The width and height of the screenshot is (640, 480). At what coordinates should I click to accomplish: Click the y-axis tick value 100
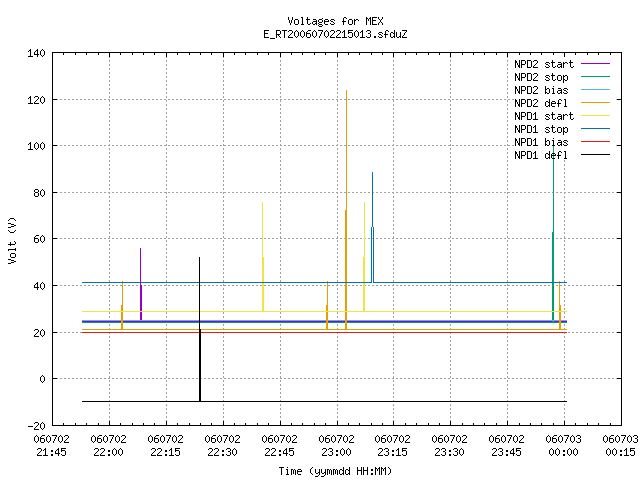tap(36, 146)
